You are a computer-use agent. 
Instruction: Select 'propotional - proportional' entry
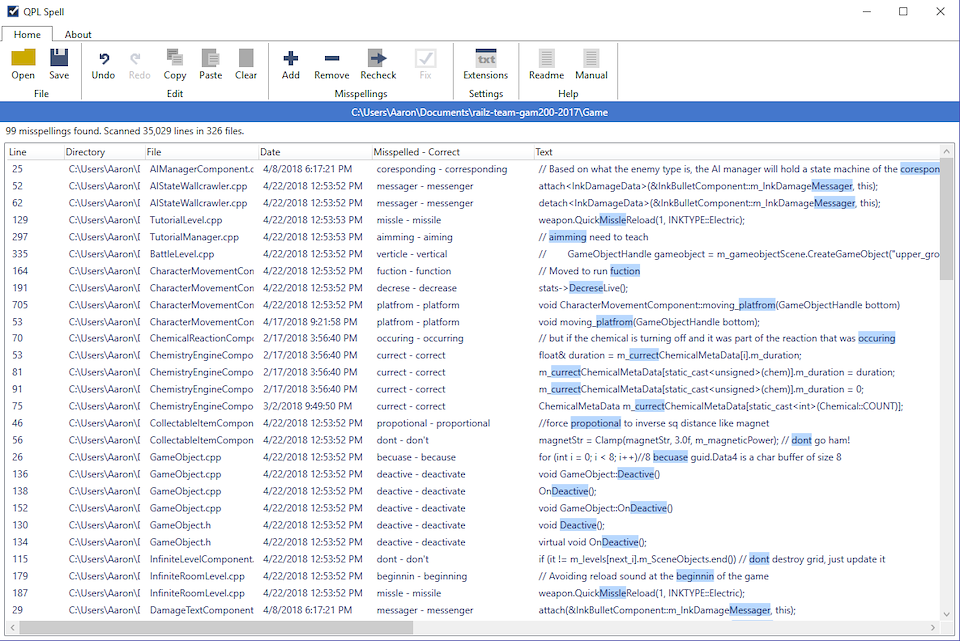click(x=433, y=423)
